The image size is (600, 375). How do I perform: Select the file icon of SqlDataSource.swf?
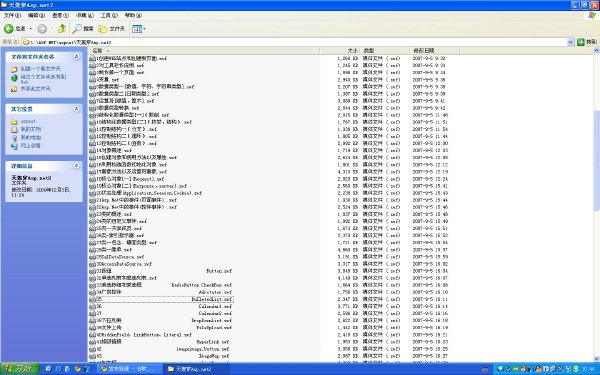click(92, 257)
